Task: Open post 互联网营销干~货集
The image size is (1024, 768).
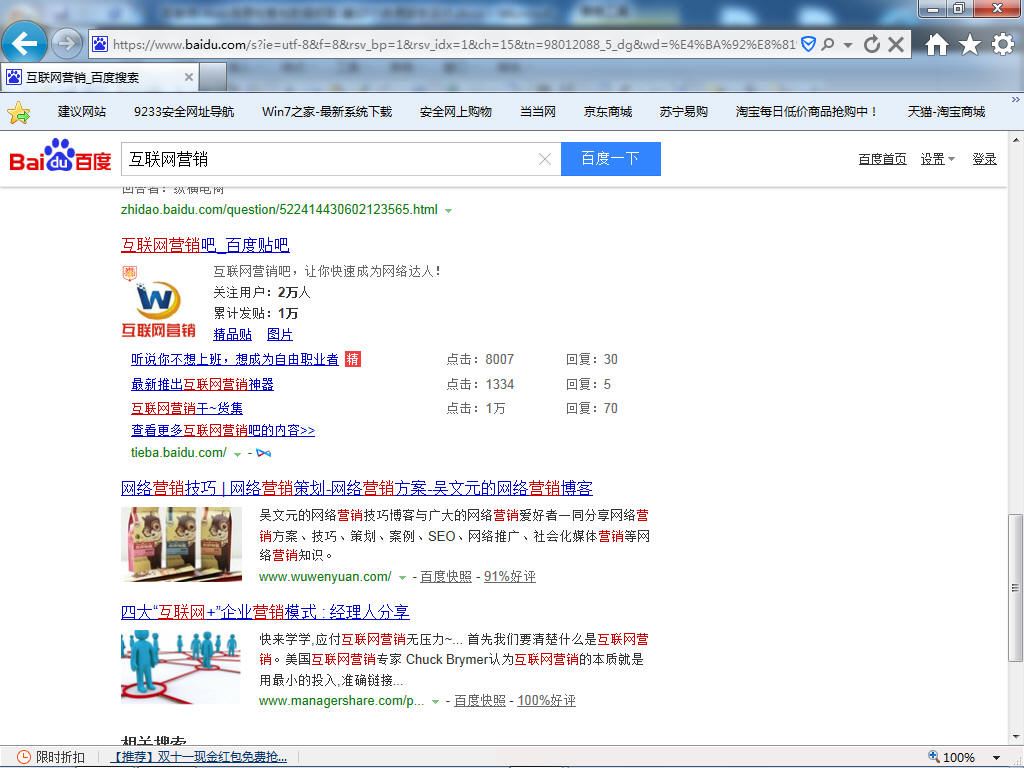Action: pos(187,408)
